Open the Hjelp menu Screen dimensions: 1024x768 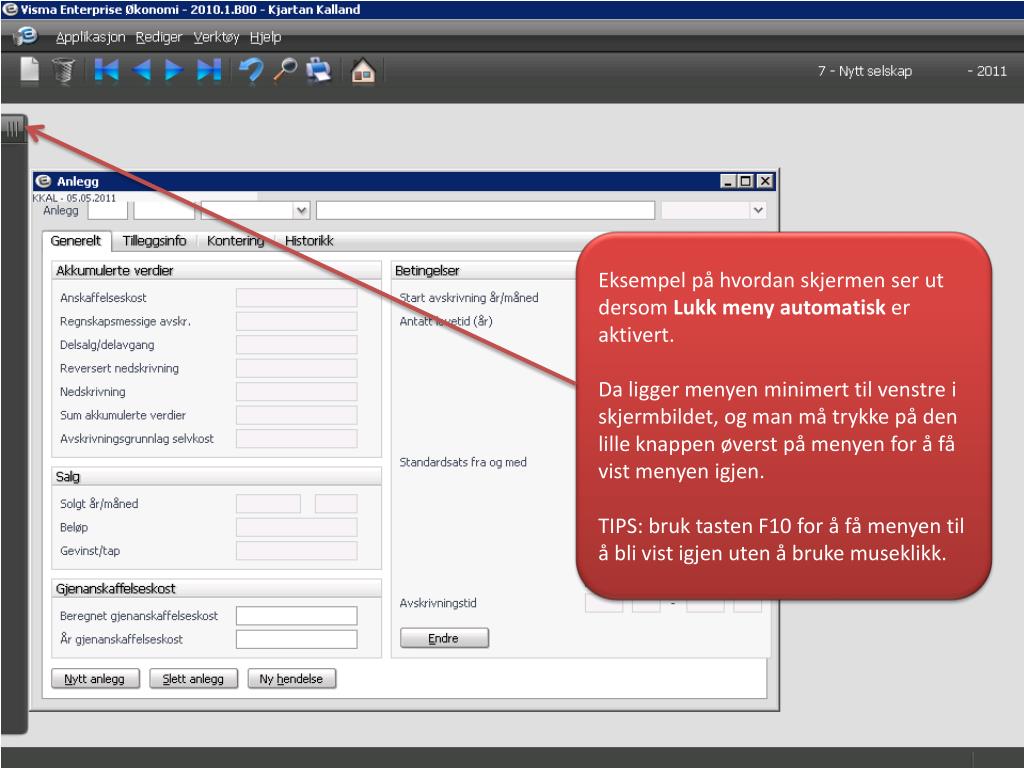coord(265,37)
